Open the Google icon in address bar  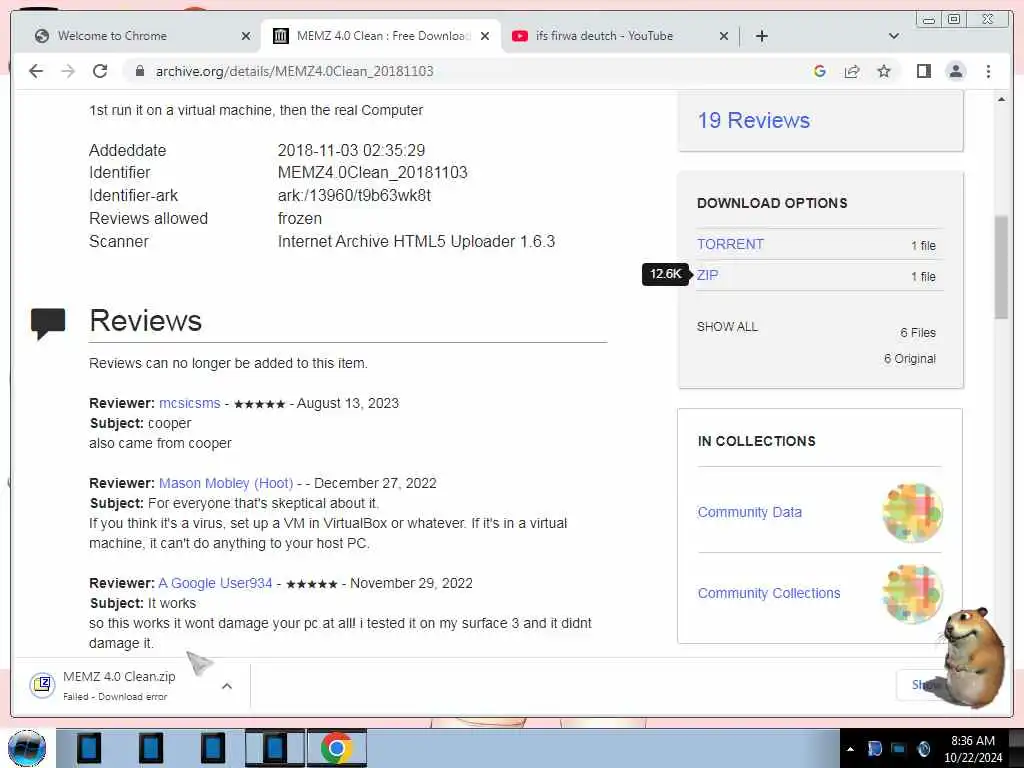click(820, 71)
